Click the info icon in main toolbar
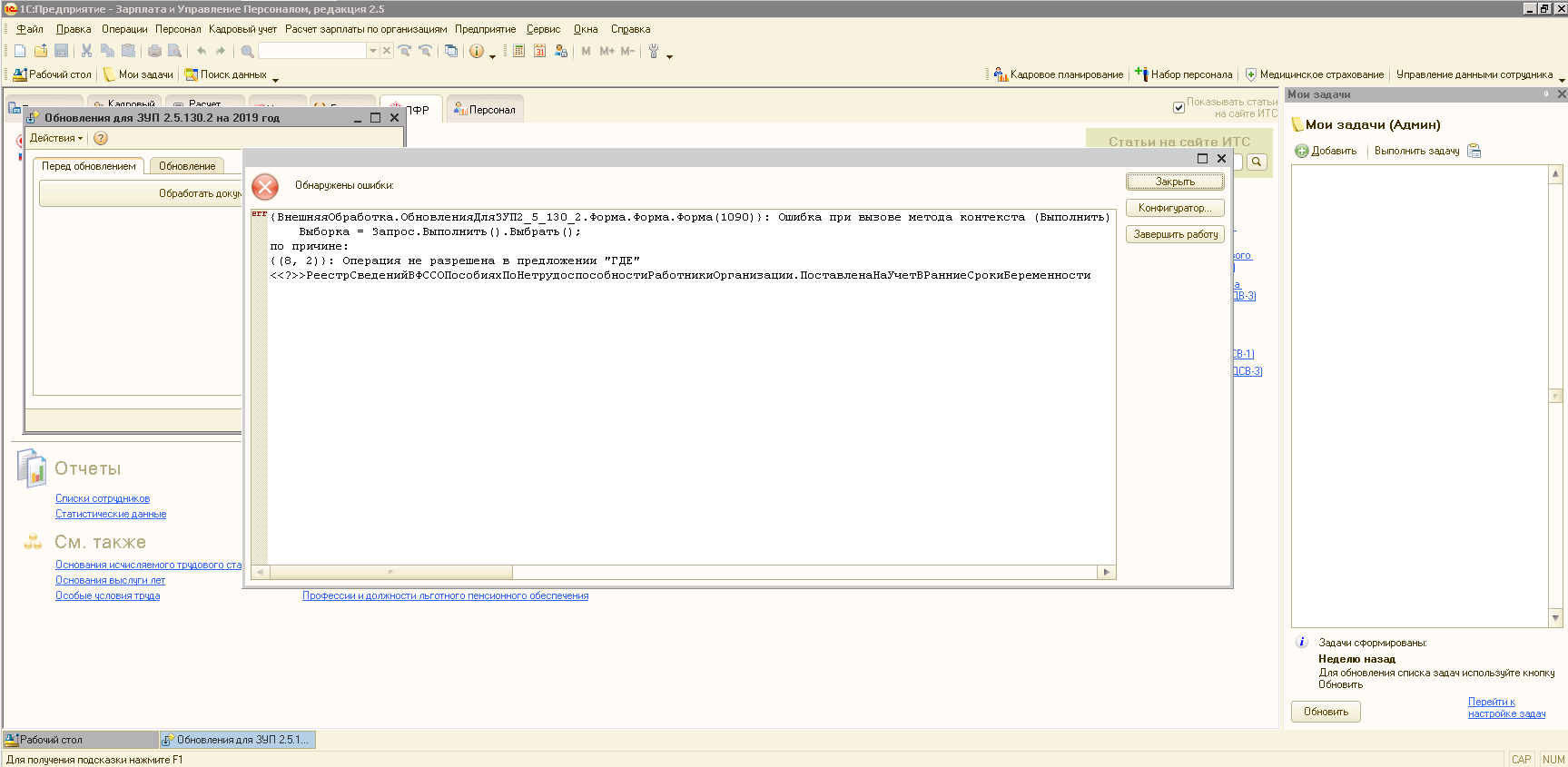This screenshot has height=767, width=1568. (x=476, y=51)
